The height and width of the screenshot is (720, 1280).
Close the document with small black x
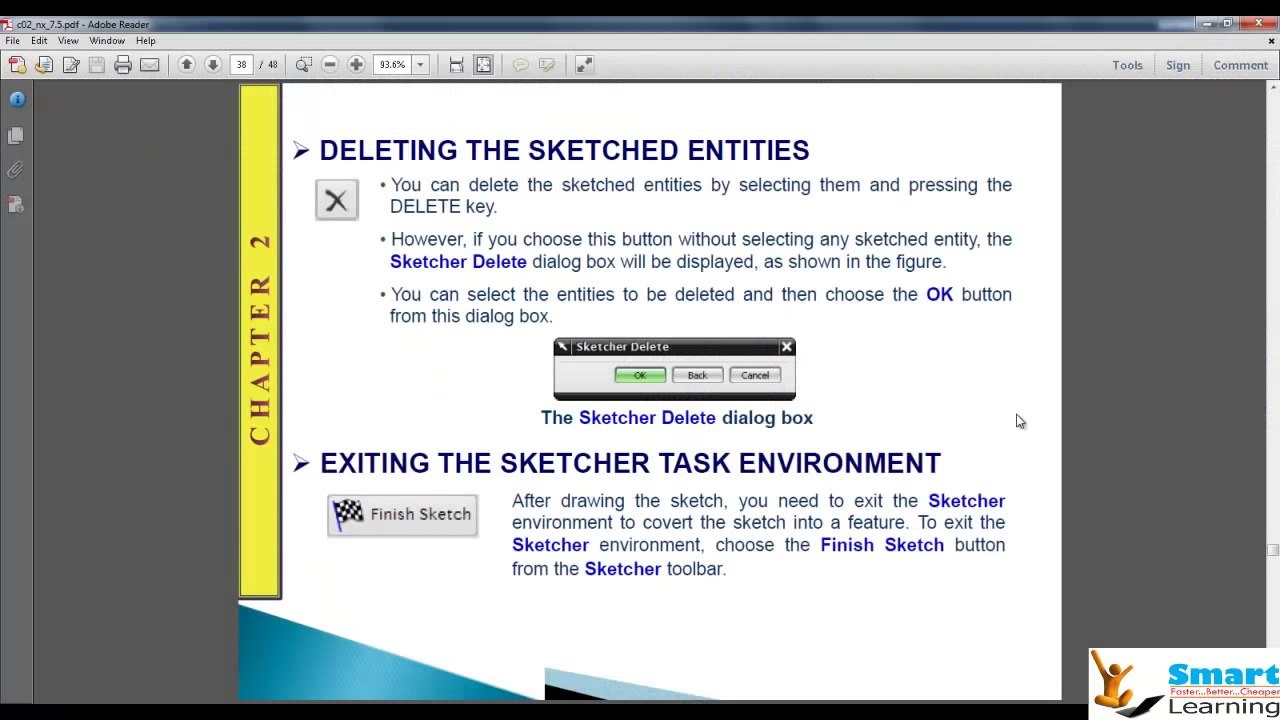tap(1271, 41)
